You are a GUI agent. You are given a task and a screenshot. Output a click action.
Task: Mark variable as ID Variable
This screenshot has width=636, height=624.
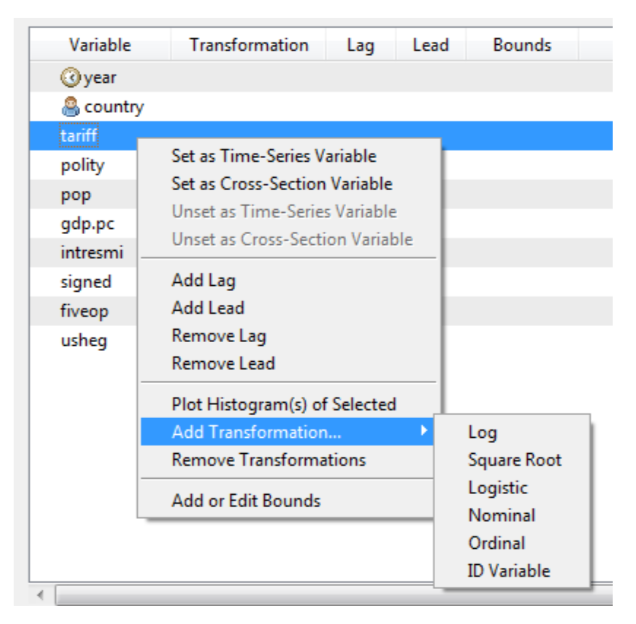pyautogui.click(x=508, y=571)
